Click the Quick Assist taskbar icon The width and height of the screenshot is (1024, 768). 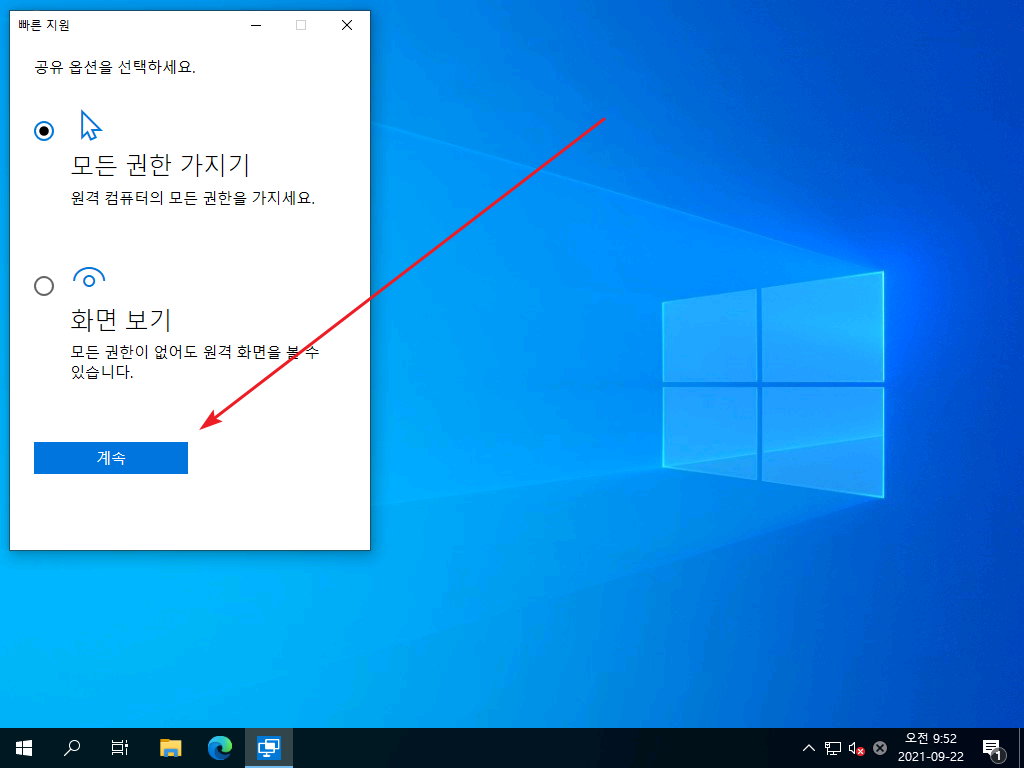(x=268, y=748)
